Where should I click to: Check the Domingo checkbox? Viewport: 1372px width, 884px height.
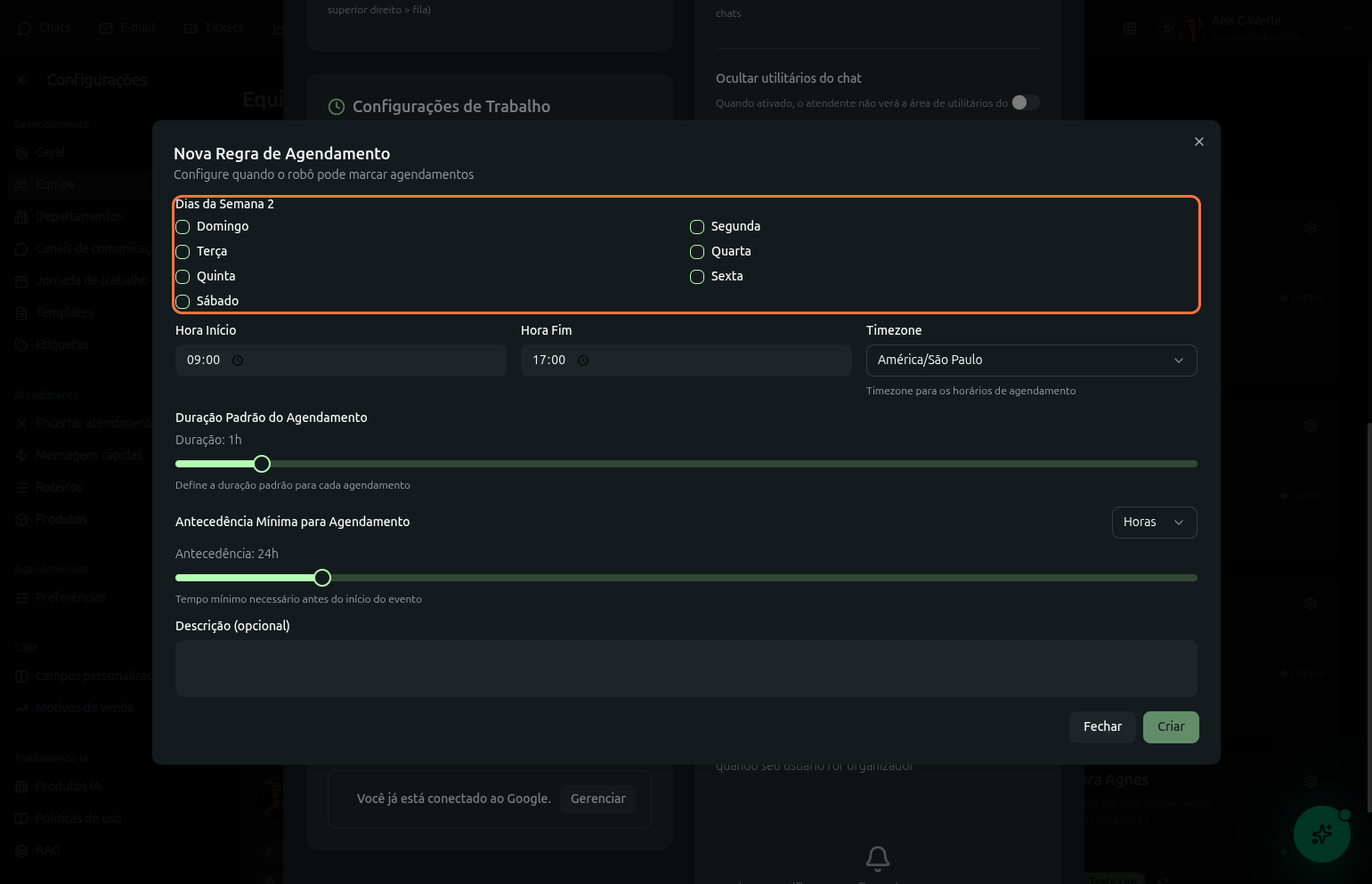183,227
